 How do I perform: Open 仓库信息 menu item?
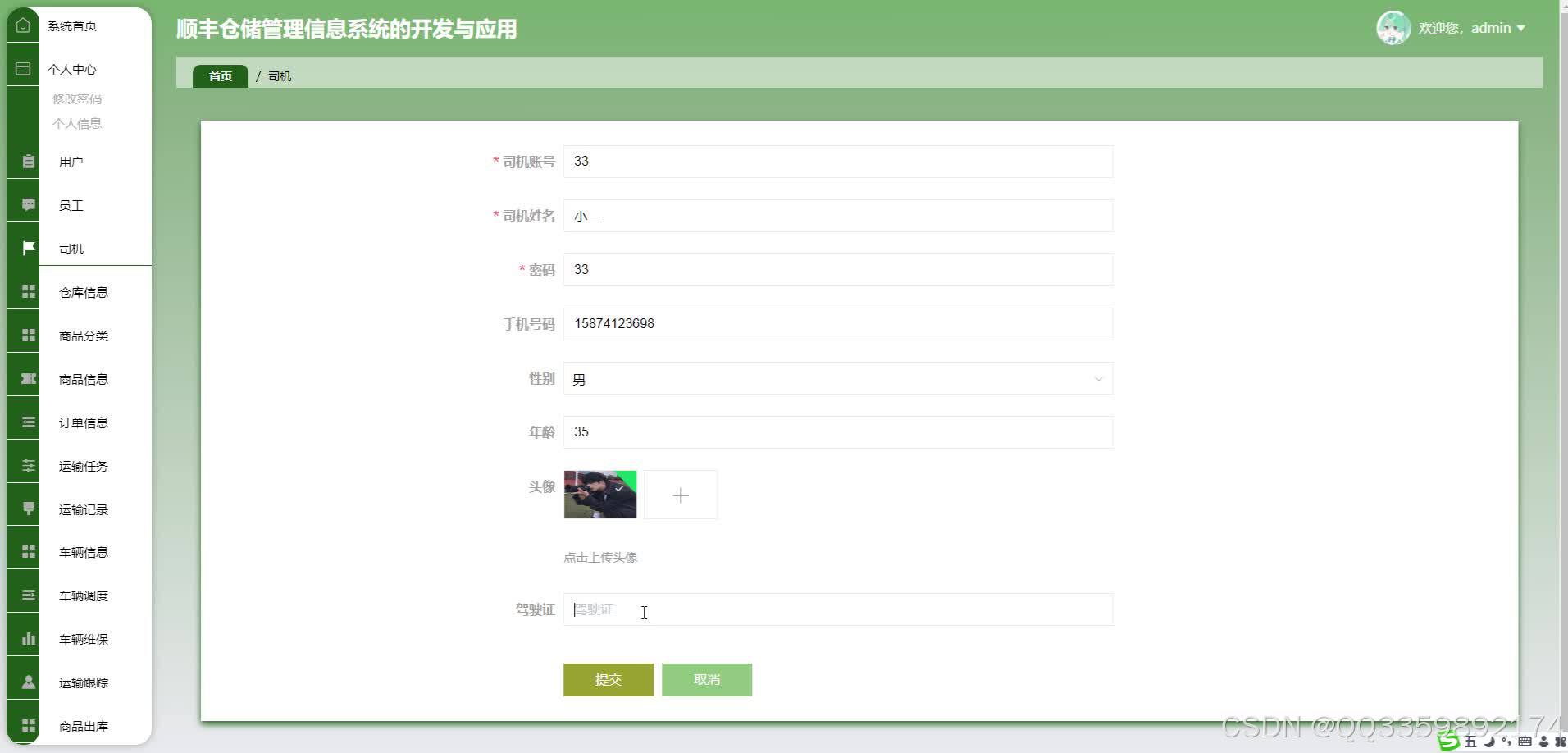84,292
